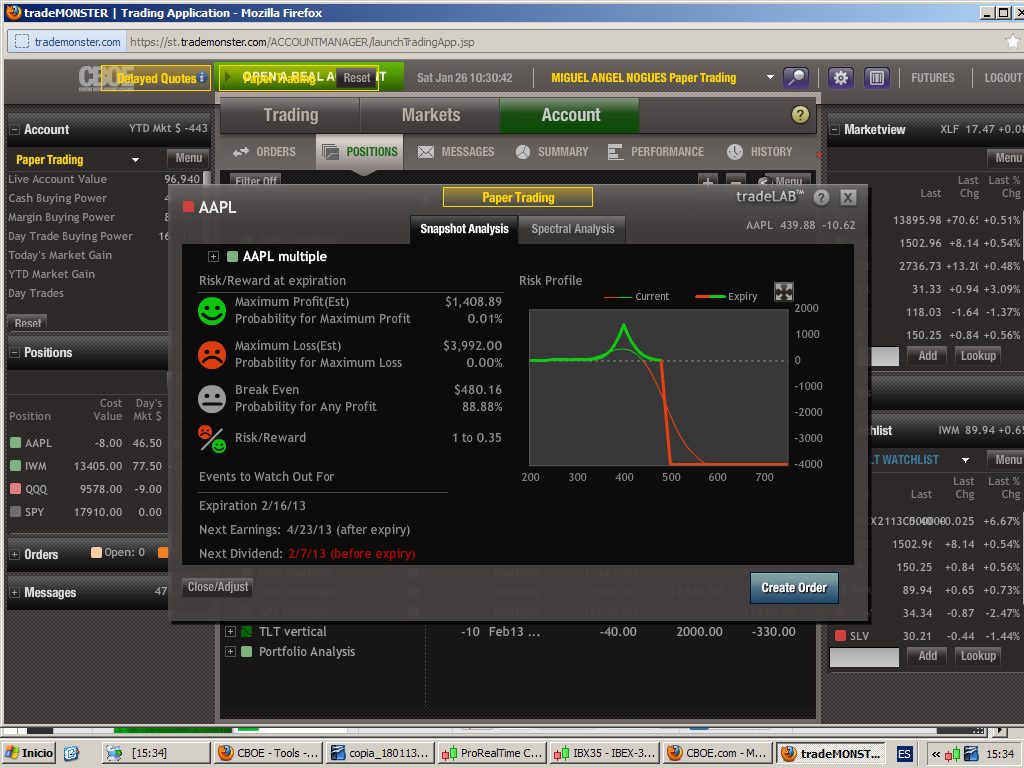The width and height of the screenshot is (1024, 768).
Task: Click Reset button in Account panel
Action: (27, 322)
